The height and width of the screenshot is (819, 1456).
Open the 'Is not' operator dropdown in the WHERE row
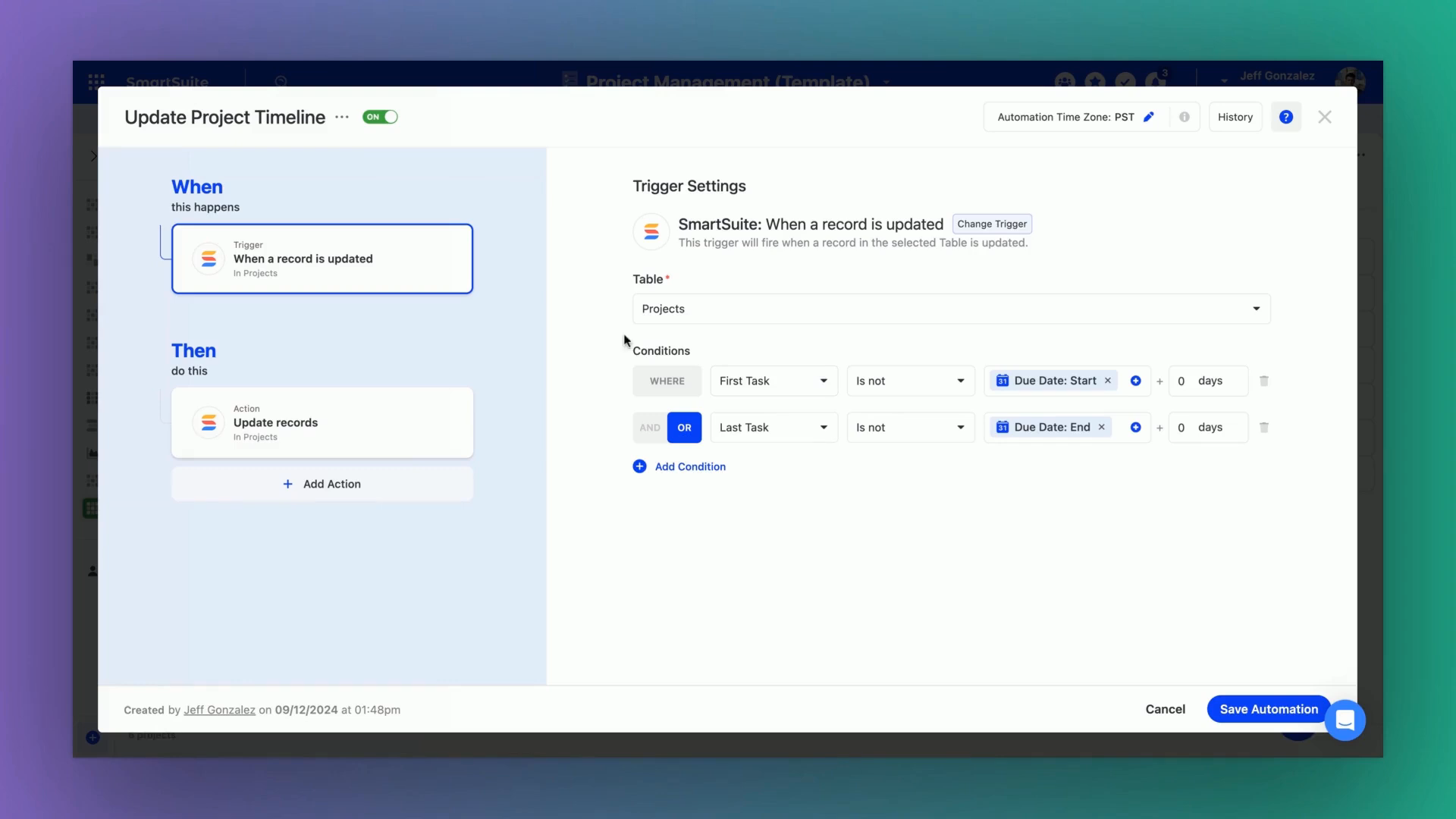point(911,381)
